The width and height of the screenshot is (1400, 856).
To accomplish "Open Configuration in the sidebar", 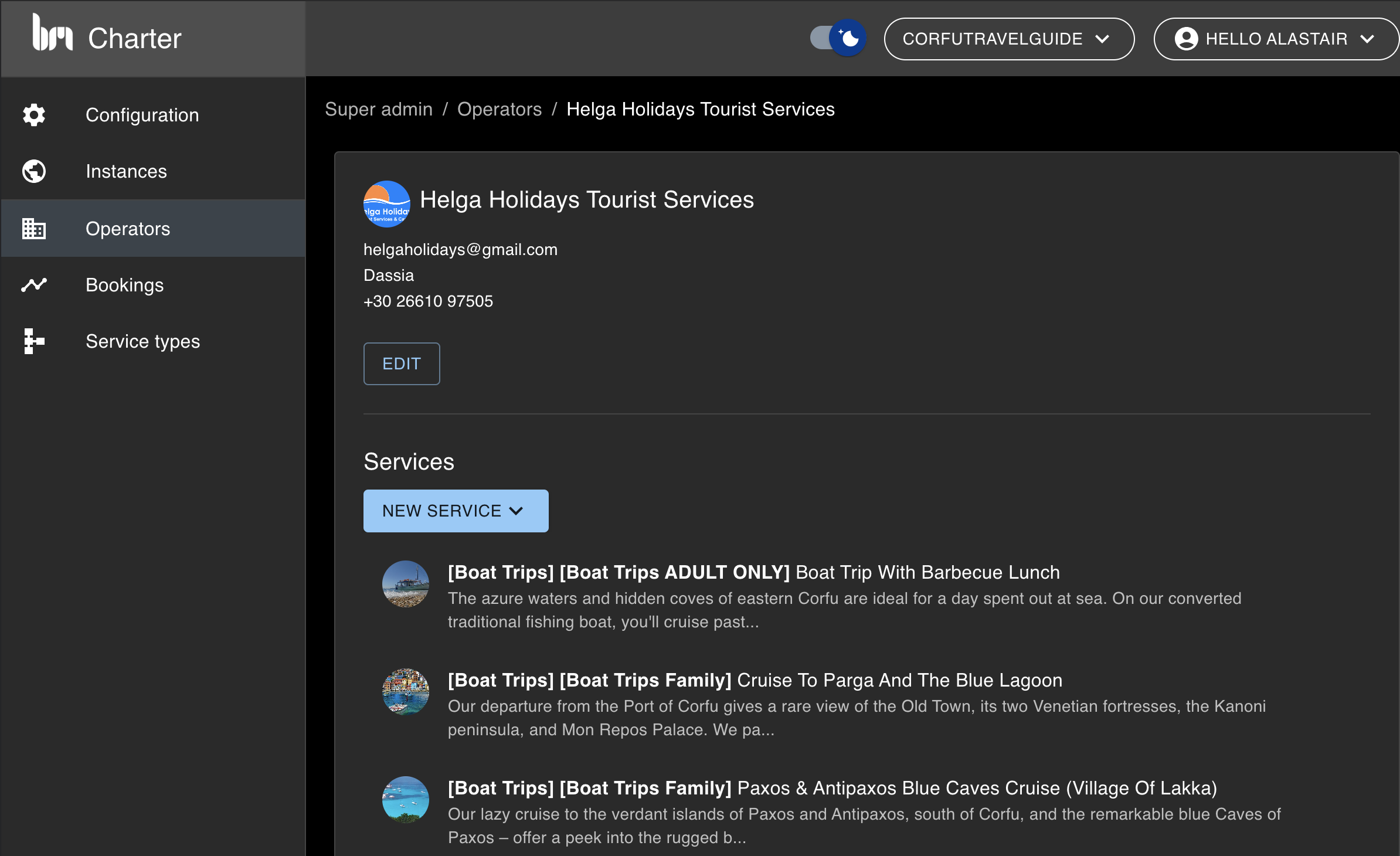I will [x=153, y=115].
